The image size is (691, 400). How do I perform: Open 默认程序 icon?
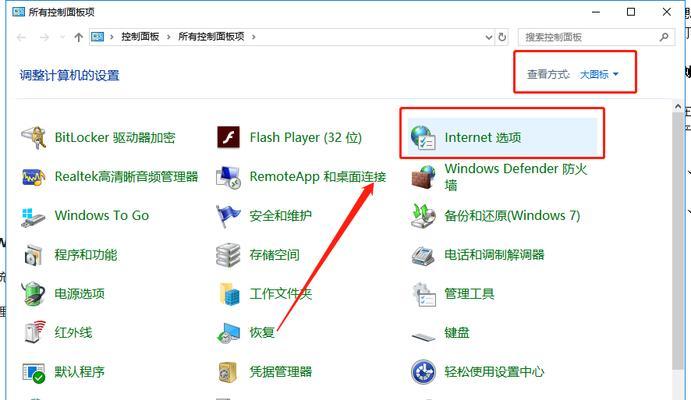[33, 373]
